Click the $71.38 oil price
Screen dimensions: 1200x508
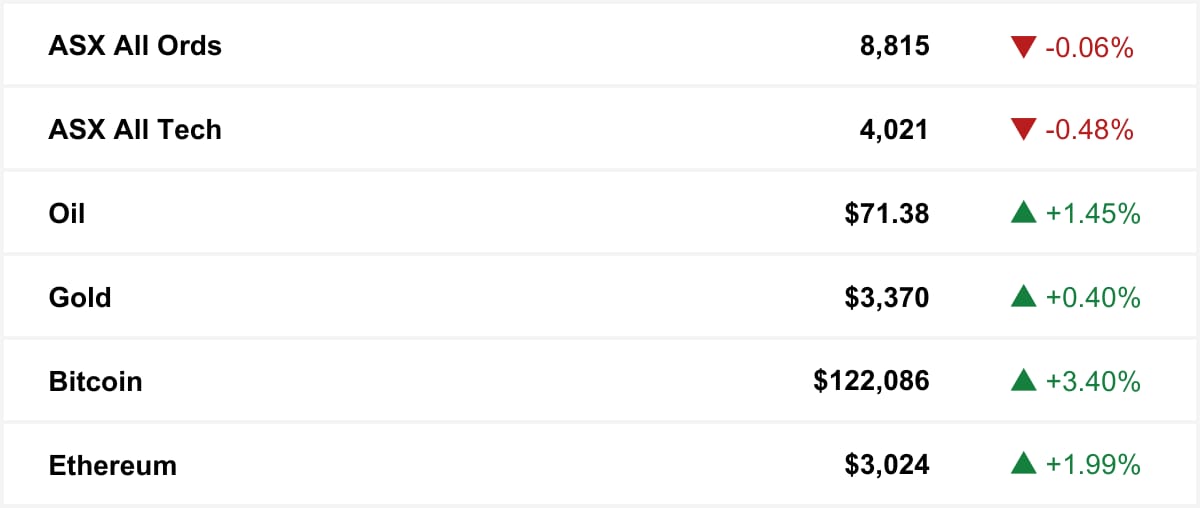click(x=887, y=214)
